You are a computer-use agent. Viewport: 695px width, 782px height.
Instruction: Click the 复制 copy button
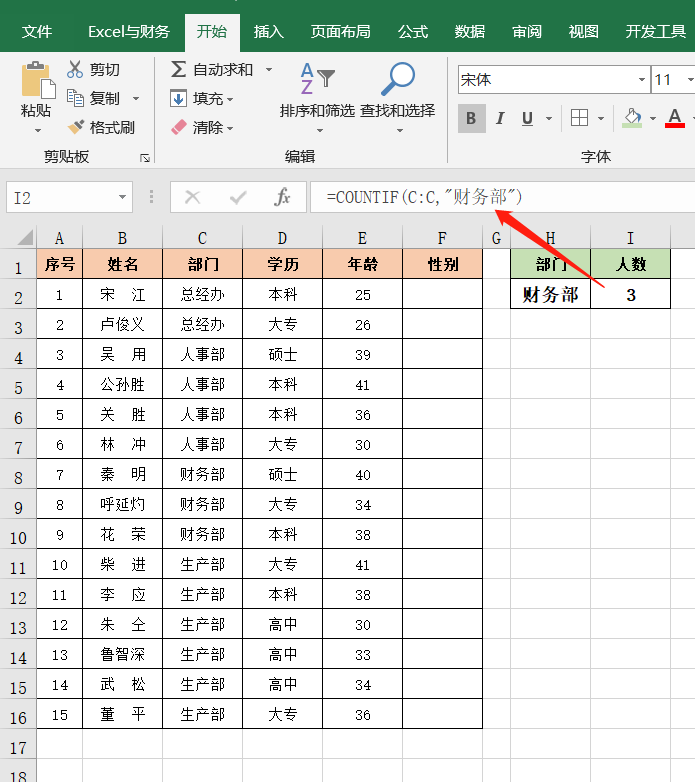tap(103, 99)
